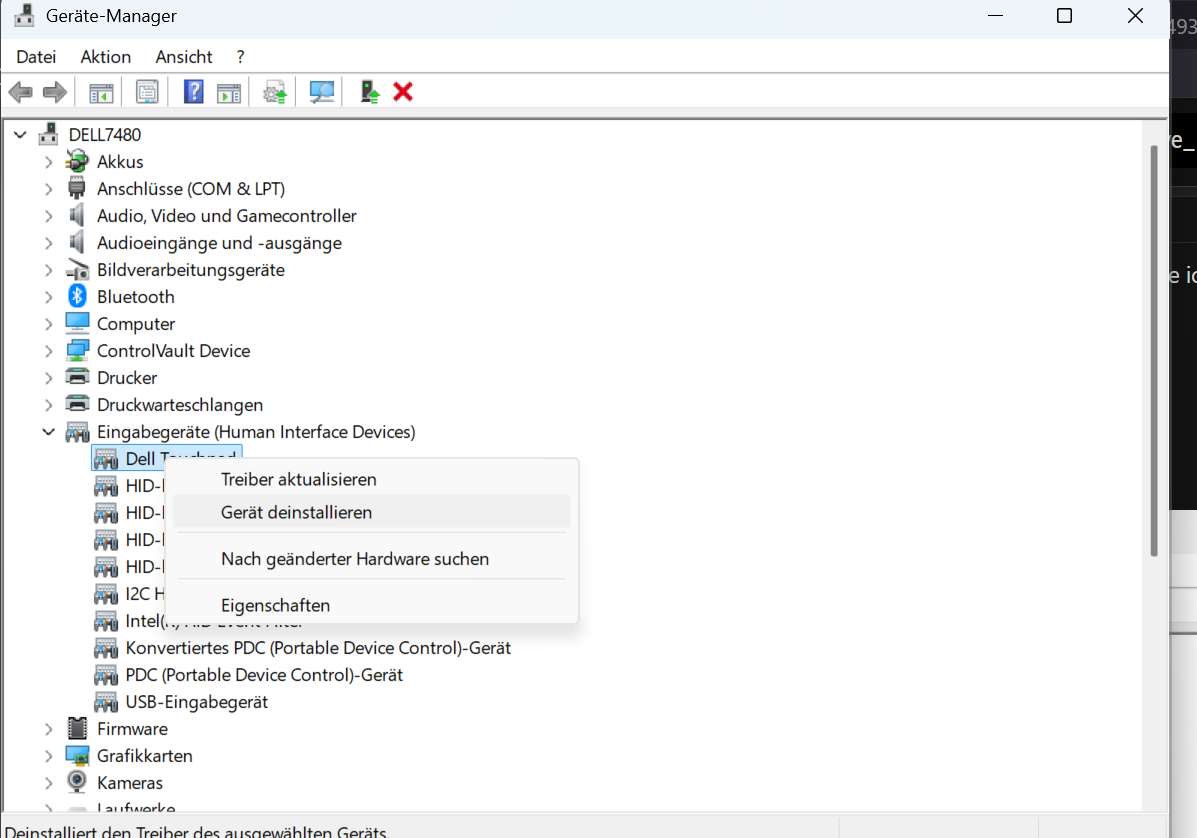Select the ControlVault Device icon
The height and width of the screenshot is (838, 1197).
coord(77,350)
